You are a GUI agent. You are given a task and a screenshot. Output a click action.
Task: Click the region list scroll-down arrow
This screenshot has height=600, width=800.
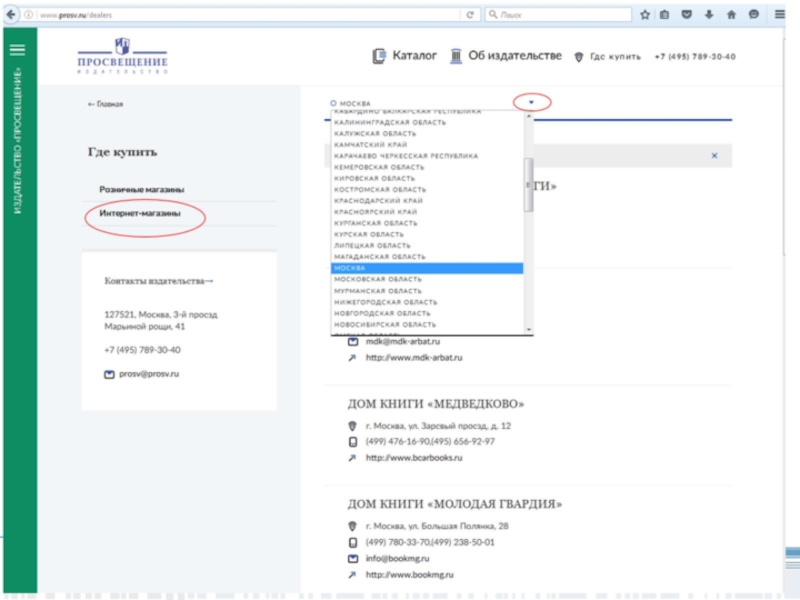[529, 330]
